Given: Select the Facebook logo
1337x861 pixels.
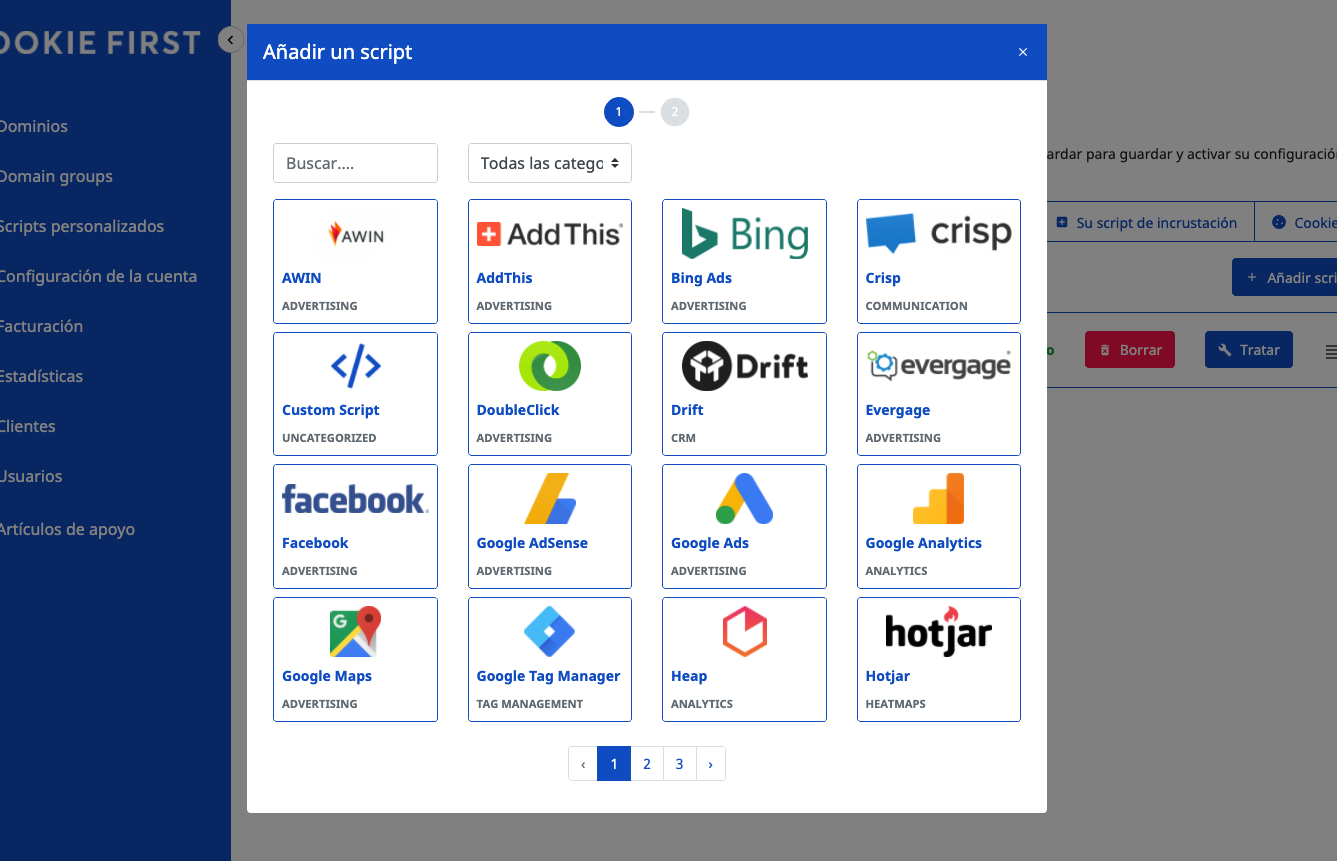Looking at the screenshot, I should coord(355,499).
